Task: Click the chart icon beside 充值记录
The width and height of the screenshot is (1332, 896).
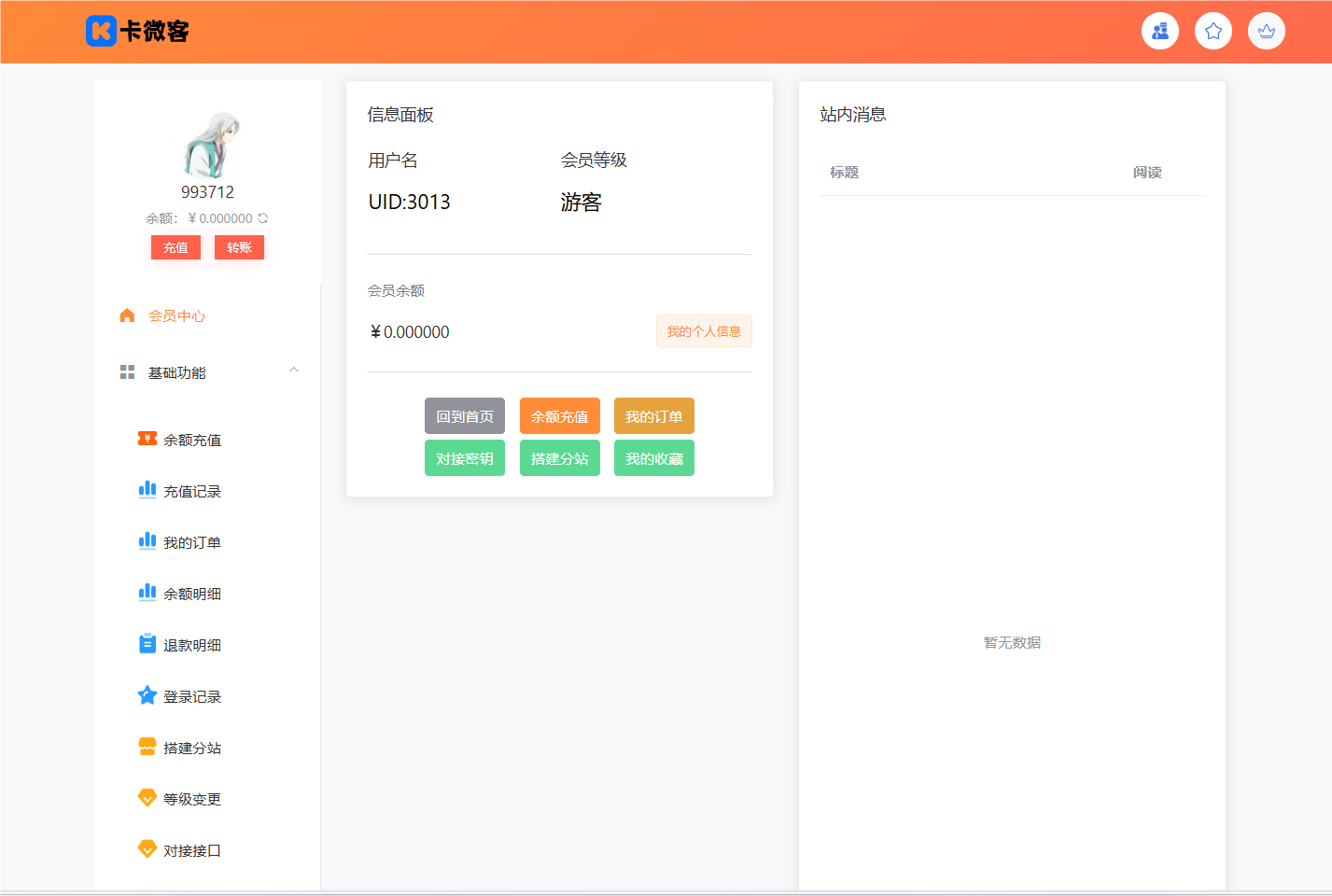Action: click(x=147, y=490)
